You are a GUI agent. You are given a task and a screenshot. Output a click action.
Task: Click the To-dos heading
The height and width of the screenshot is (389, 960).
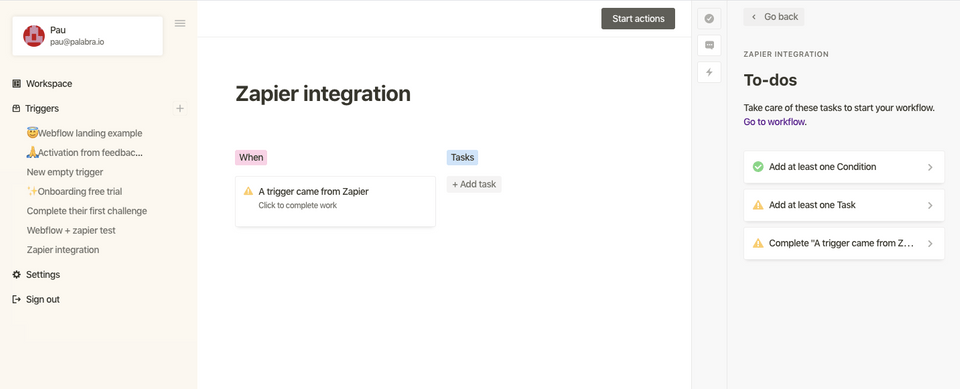pyautogui.click(x=770, y=80)
